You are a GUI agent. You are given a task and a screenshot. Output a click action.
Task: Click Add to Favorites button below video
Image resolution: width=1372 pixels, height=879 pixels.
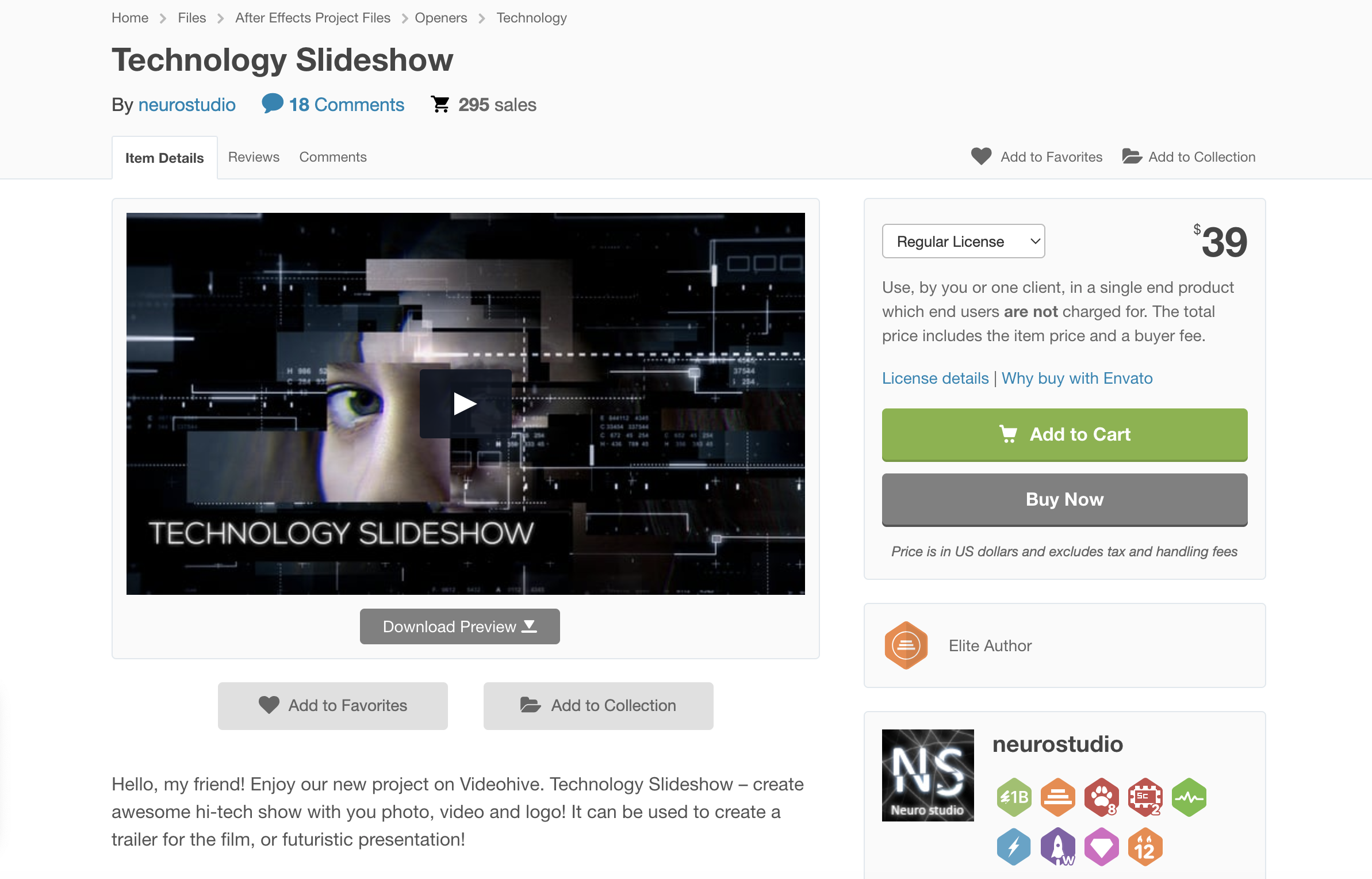(332, 706)
